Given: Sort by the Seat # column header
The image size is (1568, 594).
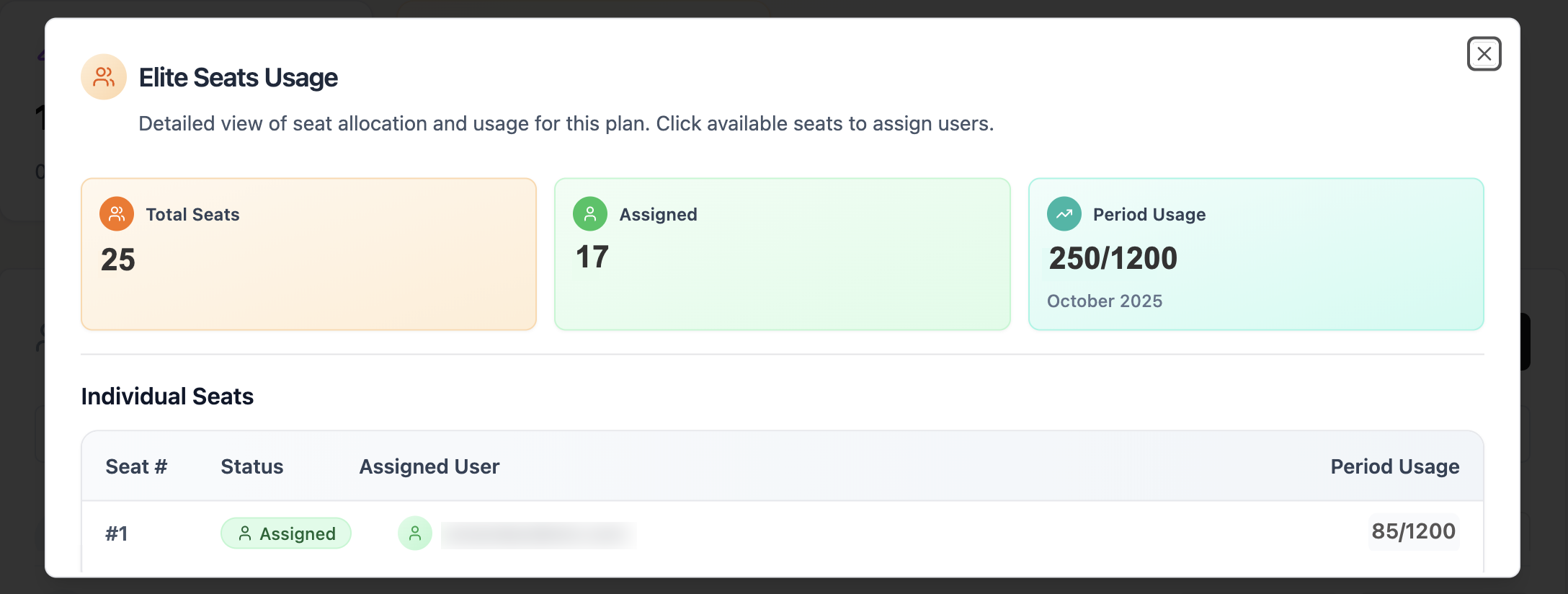Looking at the screenshot, I should click(x=136, y=467).
